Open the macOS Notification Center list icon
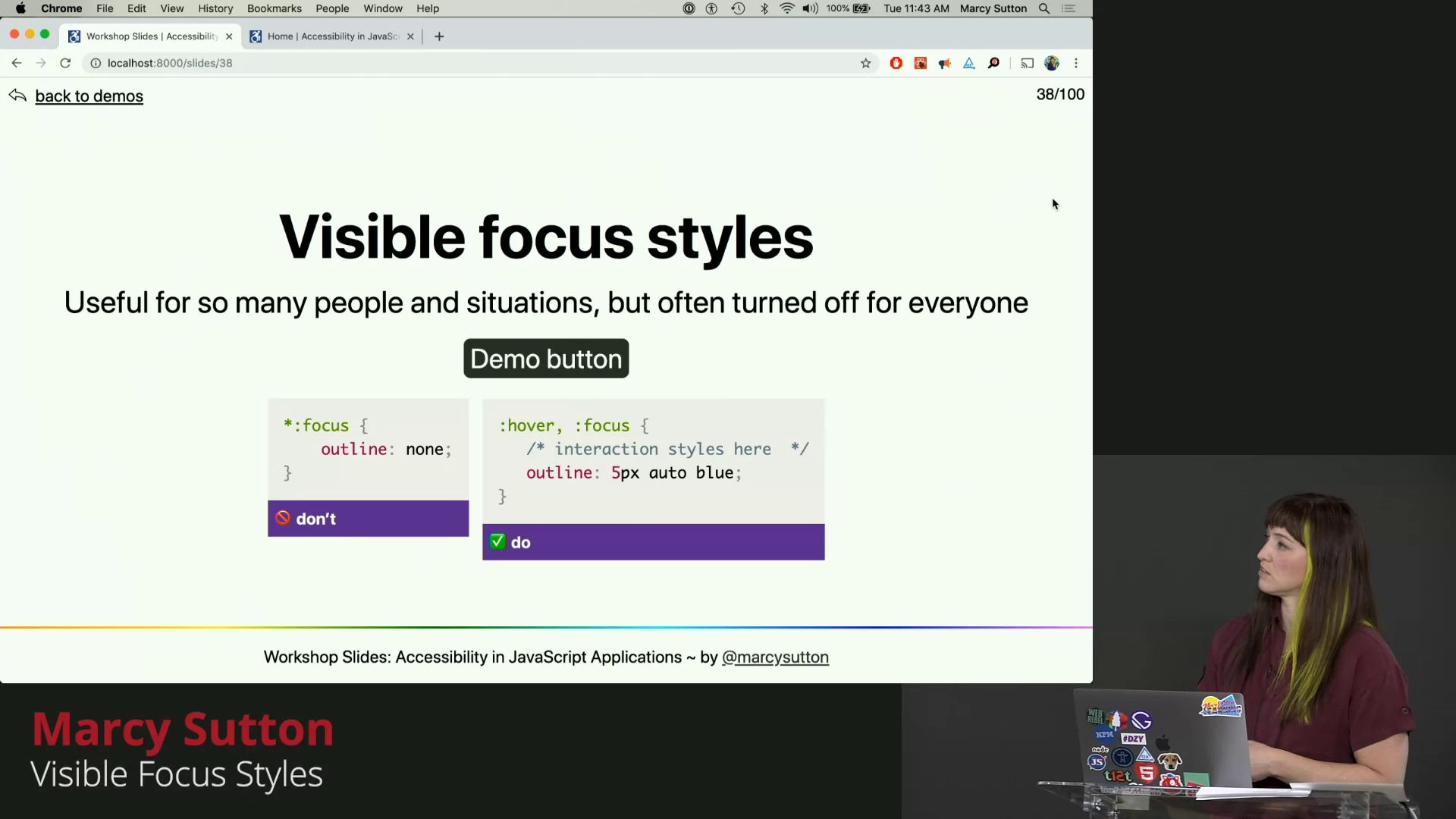This screenshot has height=819, width=1456. [x=1068, y=8]
